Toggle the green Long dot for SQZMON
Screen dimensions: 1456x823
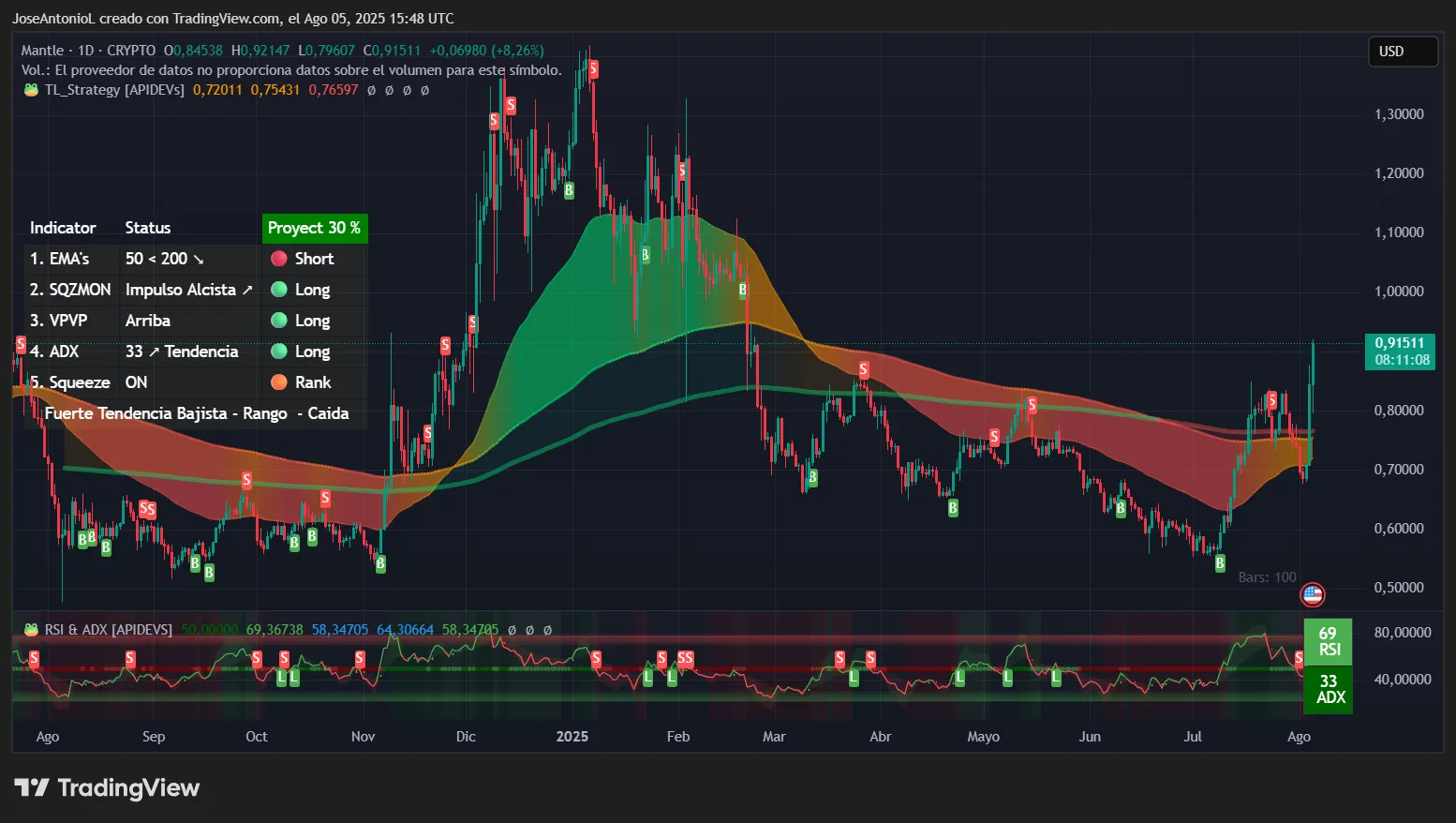click(x=278, y=290)
